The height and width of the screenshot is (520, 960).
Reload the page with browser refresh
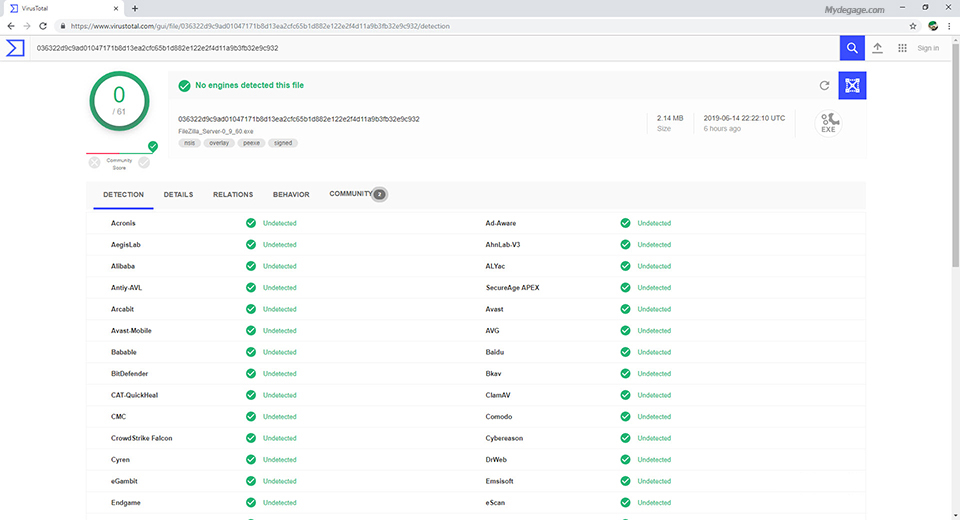[43, 26]
